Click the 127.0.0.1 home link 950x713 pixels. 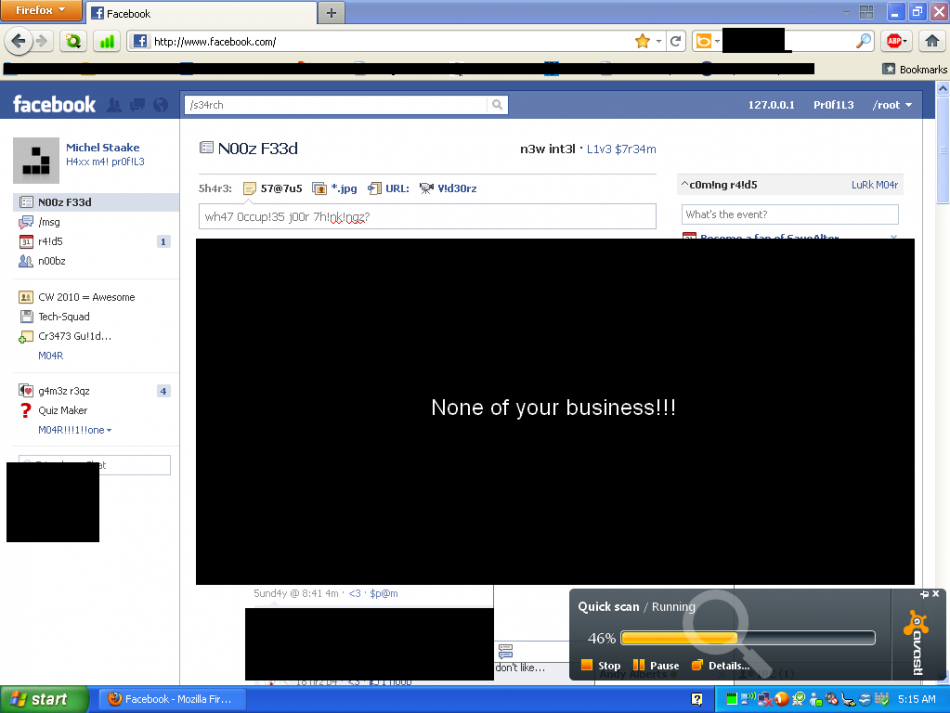(x=771, y=105)
